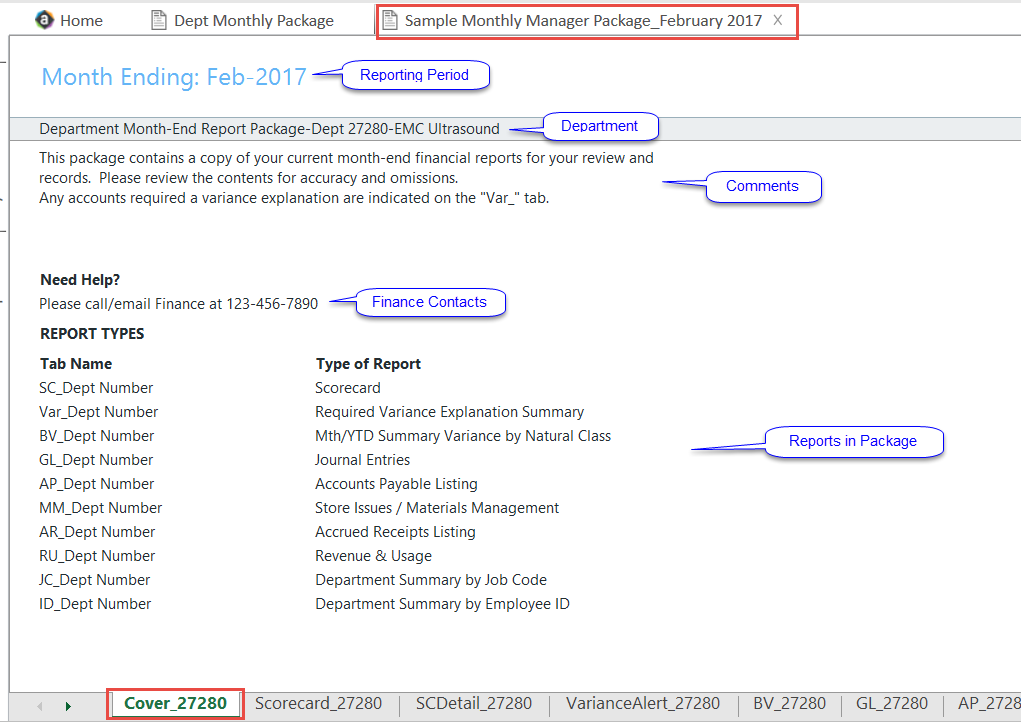Open the SCDetail_27280 sheet tab
Screen dimensions: 1021x722
click(x=473, y=703)
